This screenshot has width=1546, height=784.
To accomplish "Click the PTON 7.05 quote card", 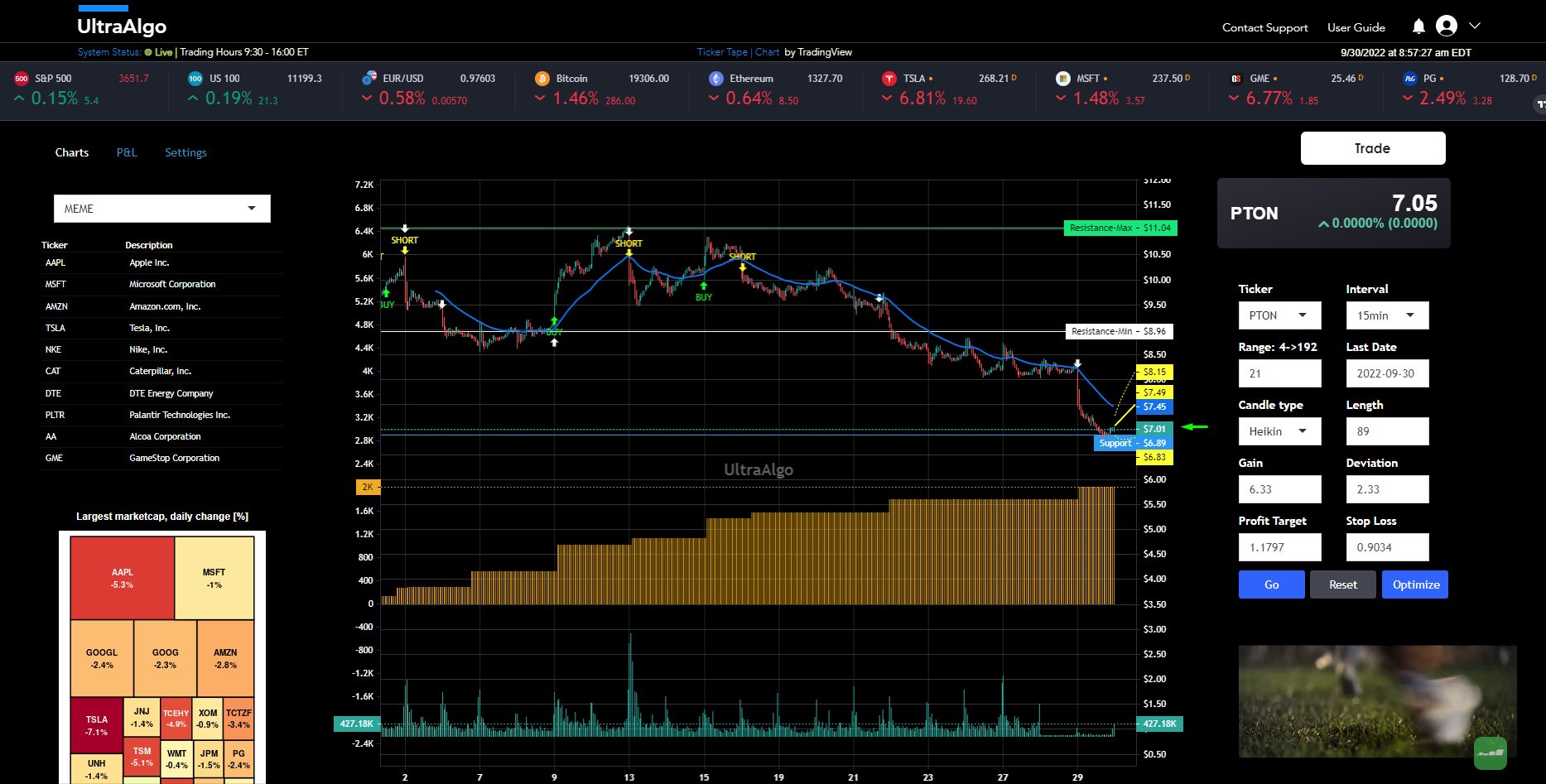I will [1334, 213].
